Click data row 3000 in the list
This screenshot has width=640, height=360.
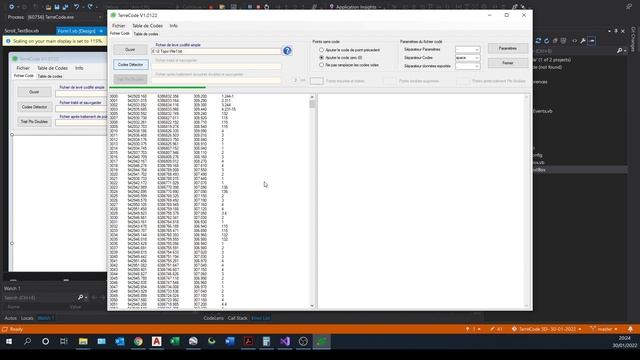(x=171, y=96)
